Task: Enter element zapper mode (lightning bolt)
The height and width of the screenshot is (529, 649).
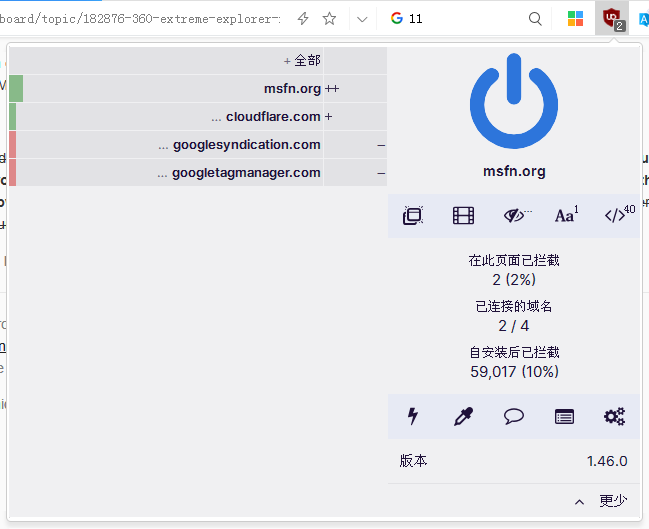Action: 413,416
